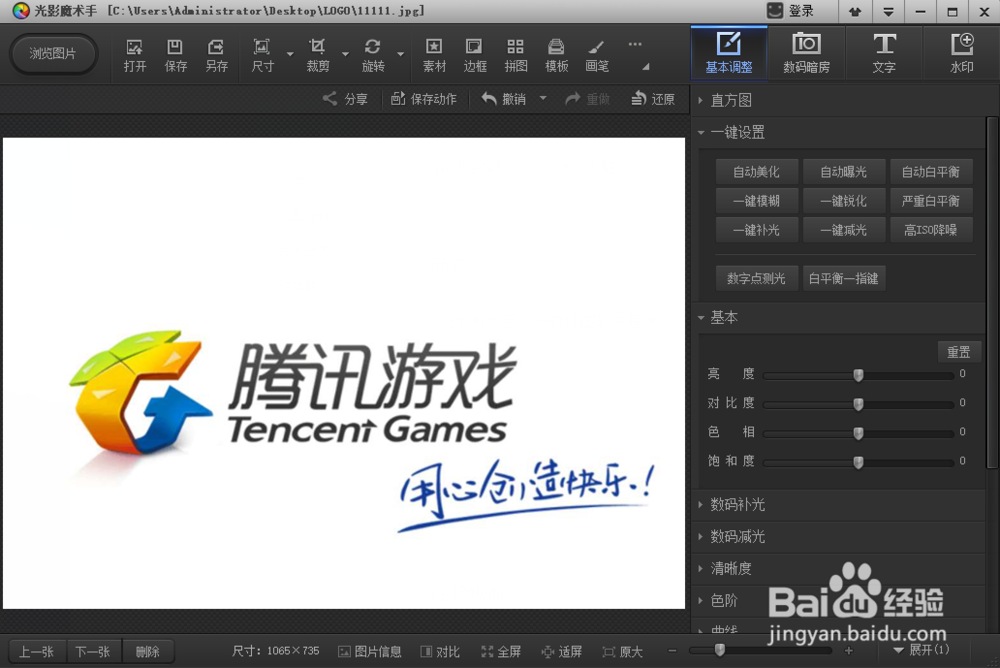The image size is (1000, 668).
Task: Restore the original with 还原
Action: (x=652, y=99)
